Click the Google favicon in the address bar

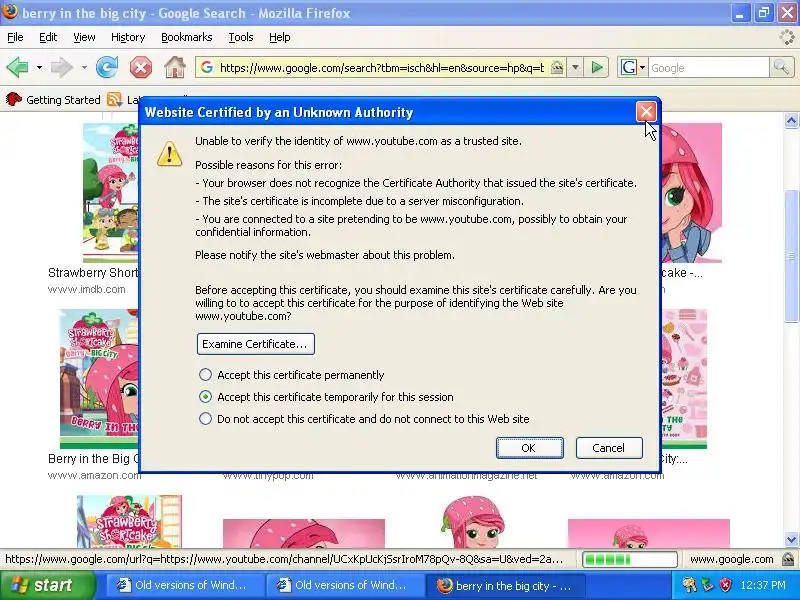pyautogui.click(x=207, y=67)
